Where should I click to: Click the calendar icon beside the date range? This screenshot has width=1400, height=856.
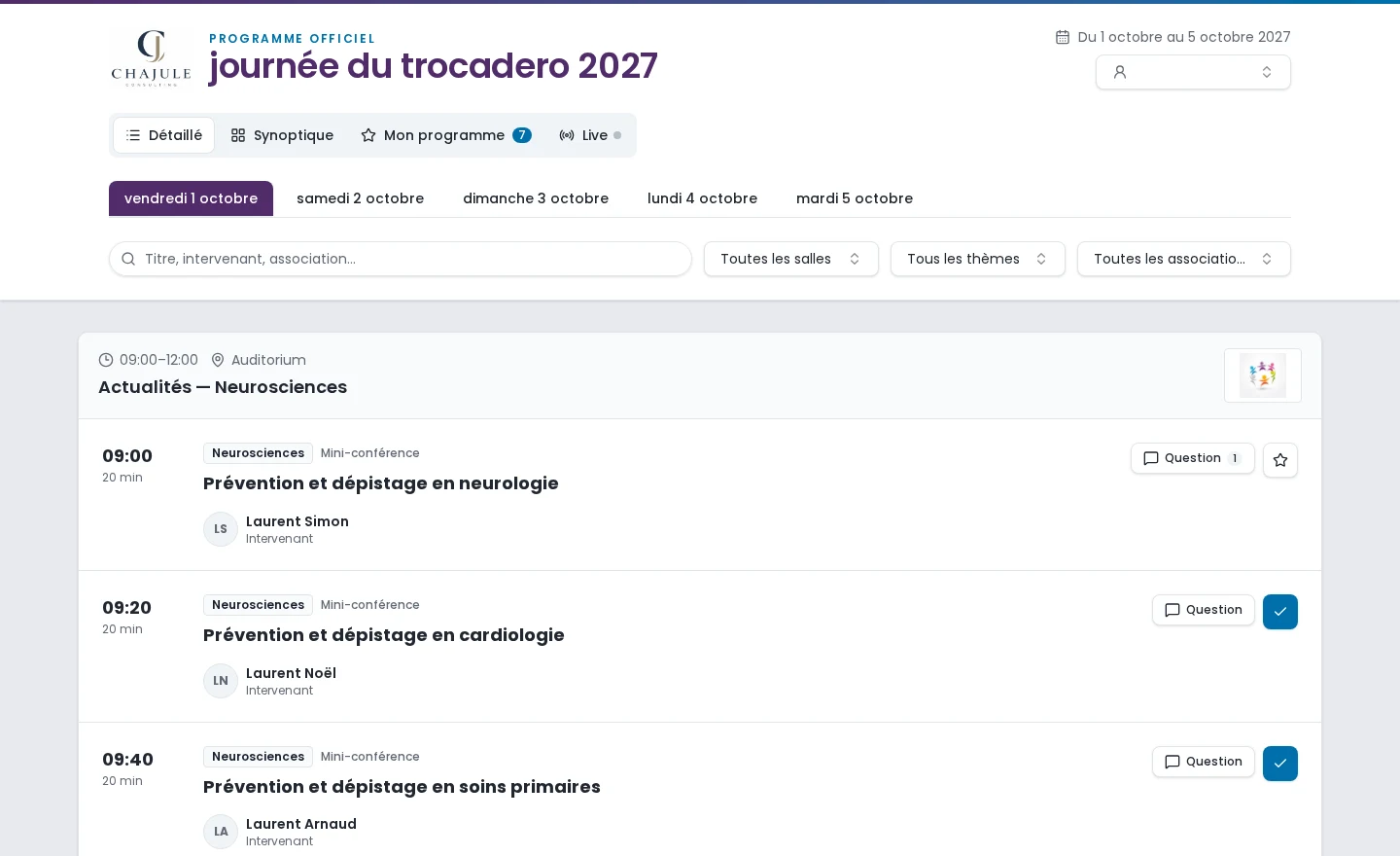[x=1063, y=37]
